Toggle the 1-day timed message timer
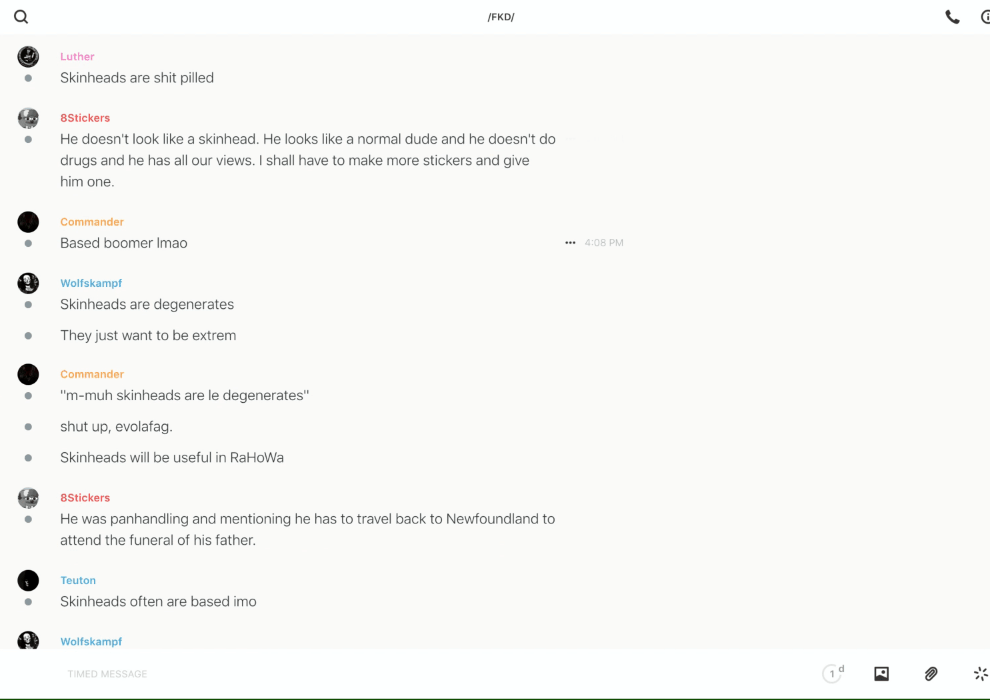This screenshot has width=990, height=700. (x=833, y=674)
